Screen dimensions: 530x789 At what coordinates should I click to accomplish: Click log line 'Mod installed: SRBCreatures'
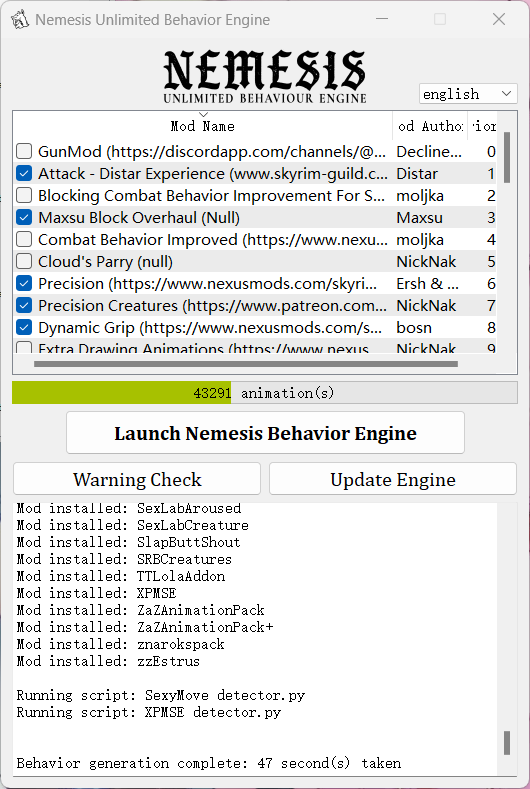[124, 559]
